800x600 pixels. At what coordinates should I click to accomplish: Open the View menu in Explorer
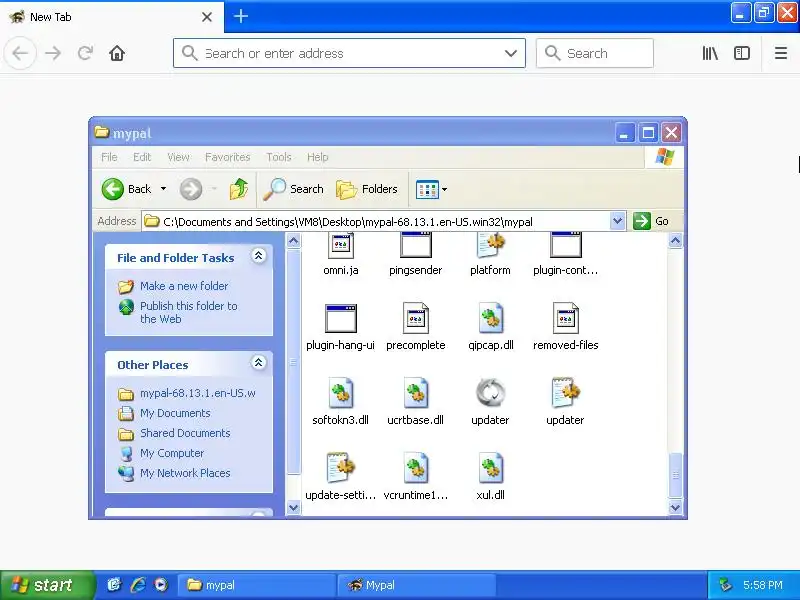pos(179,157)
